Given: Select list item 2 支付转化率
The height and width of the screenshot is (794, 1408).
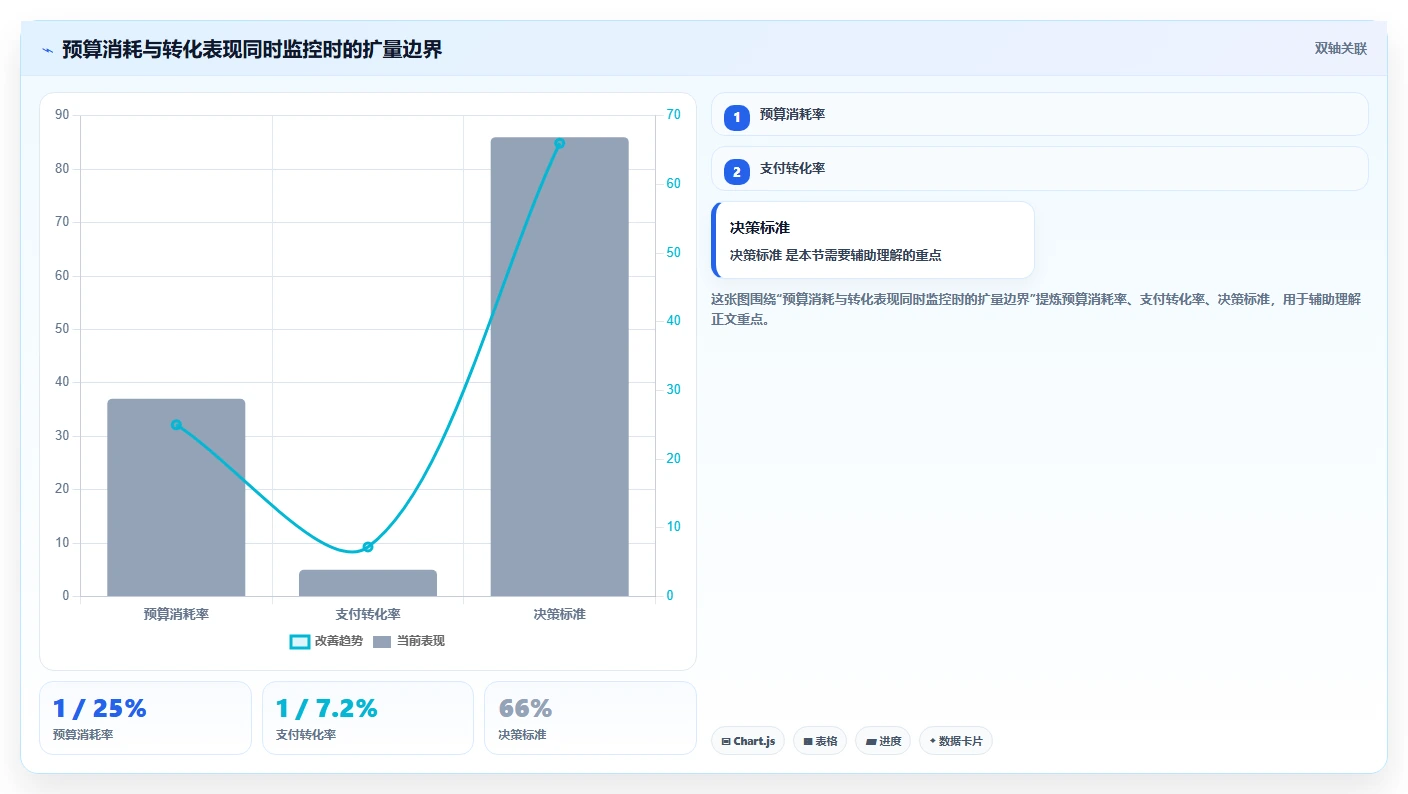Looking at the screenshot, I should pyautogui.click(x=1040, y=169).
